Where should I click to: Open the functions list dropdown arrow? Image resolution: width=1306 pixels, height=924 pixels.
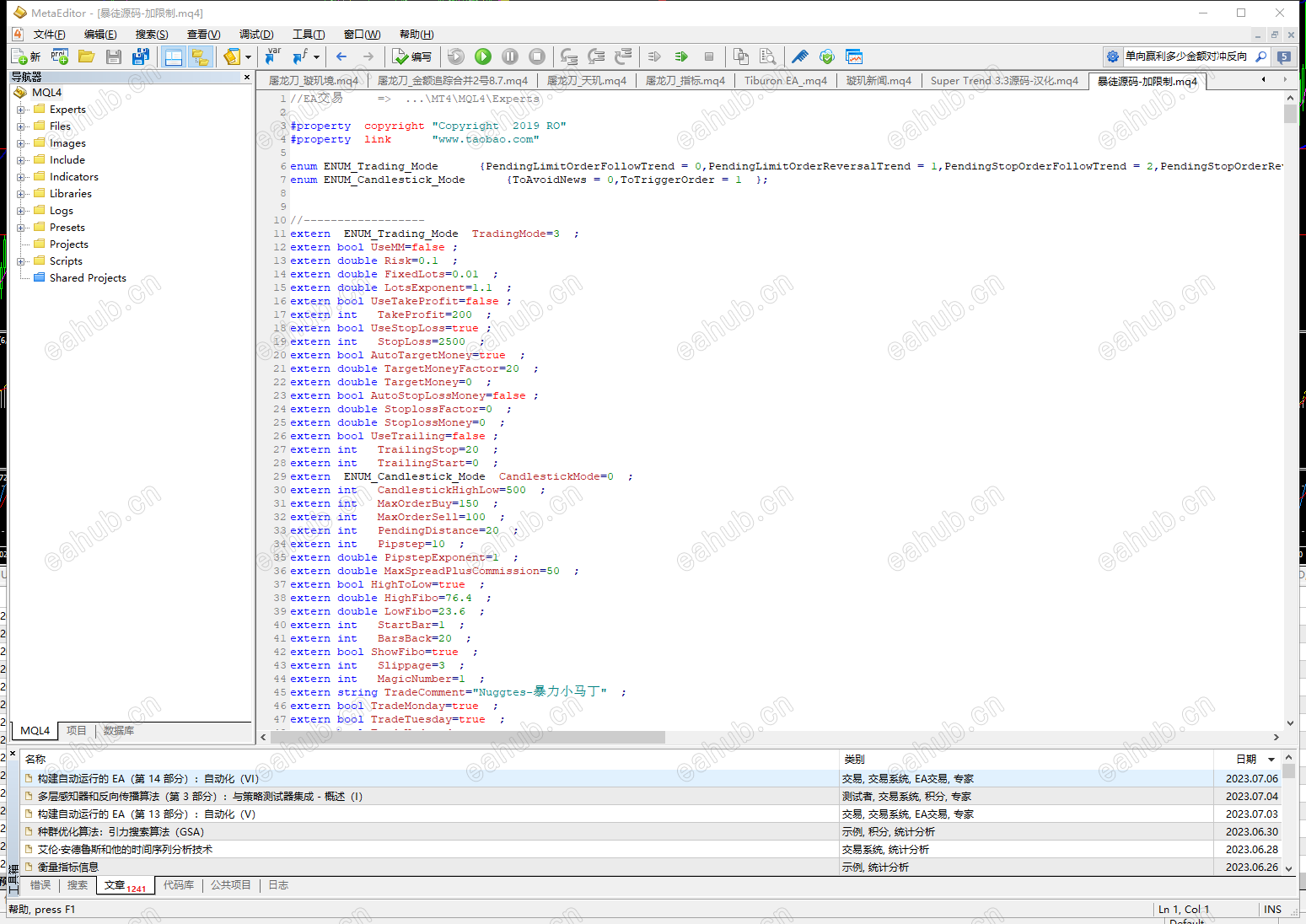316,56
